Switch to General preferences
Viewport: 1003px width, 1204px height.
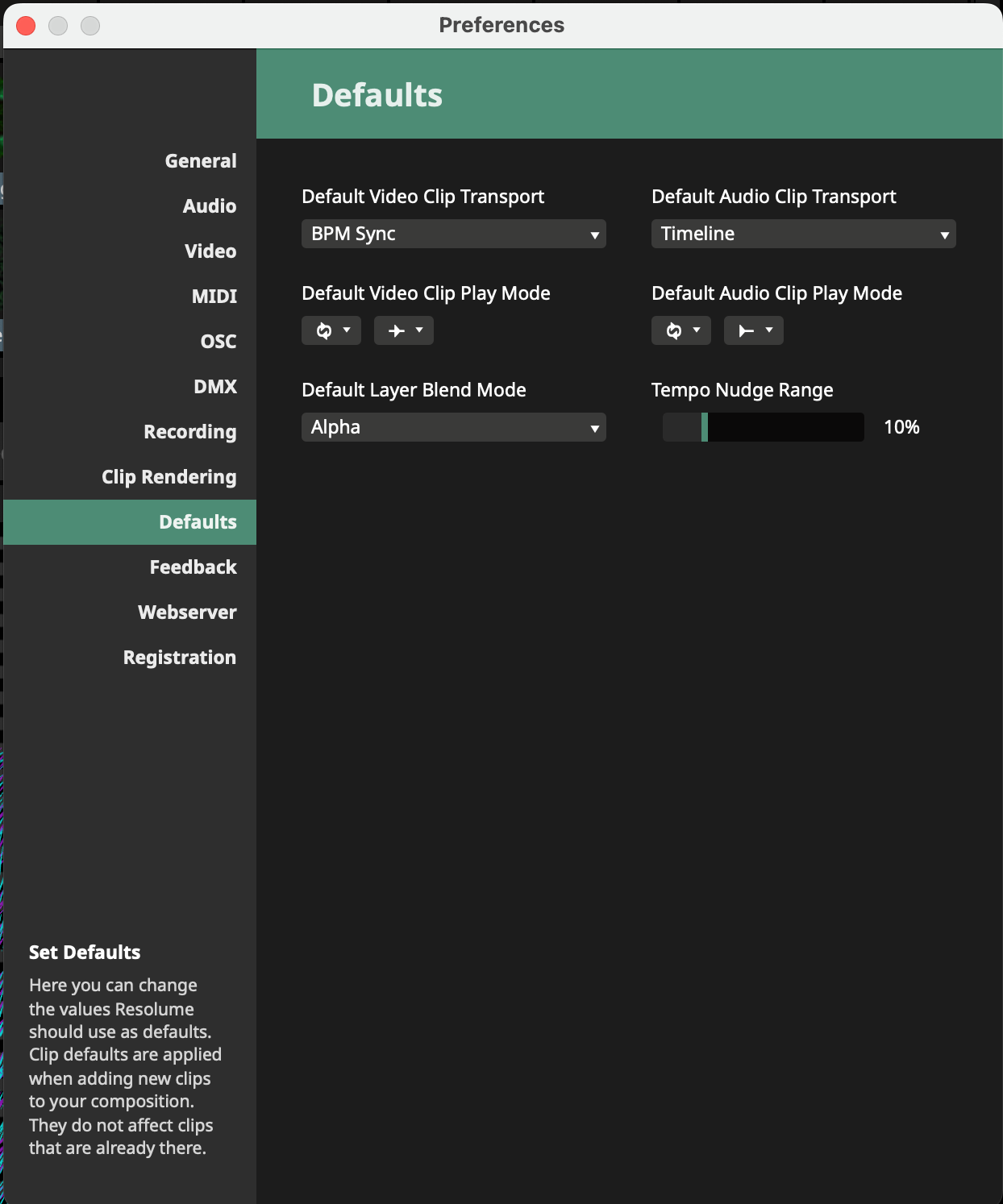pos(201,161)
